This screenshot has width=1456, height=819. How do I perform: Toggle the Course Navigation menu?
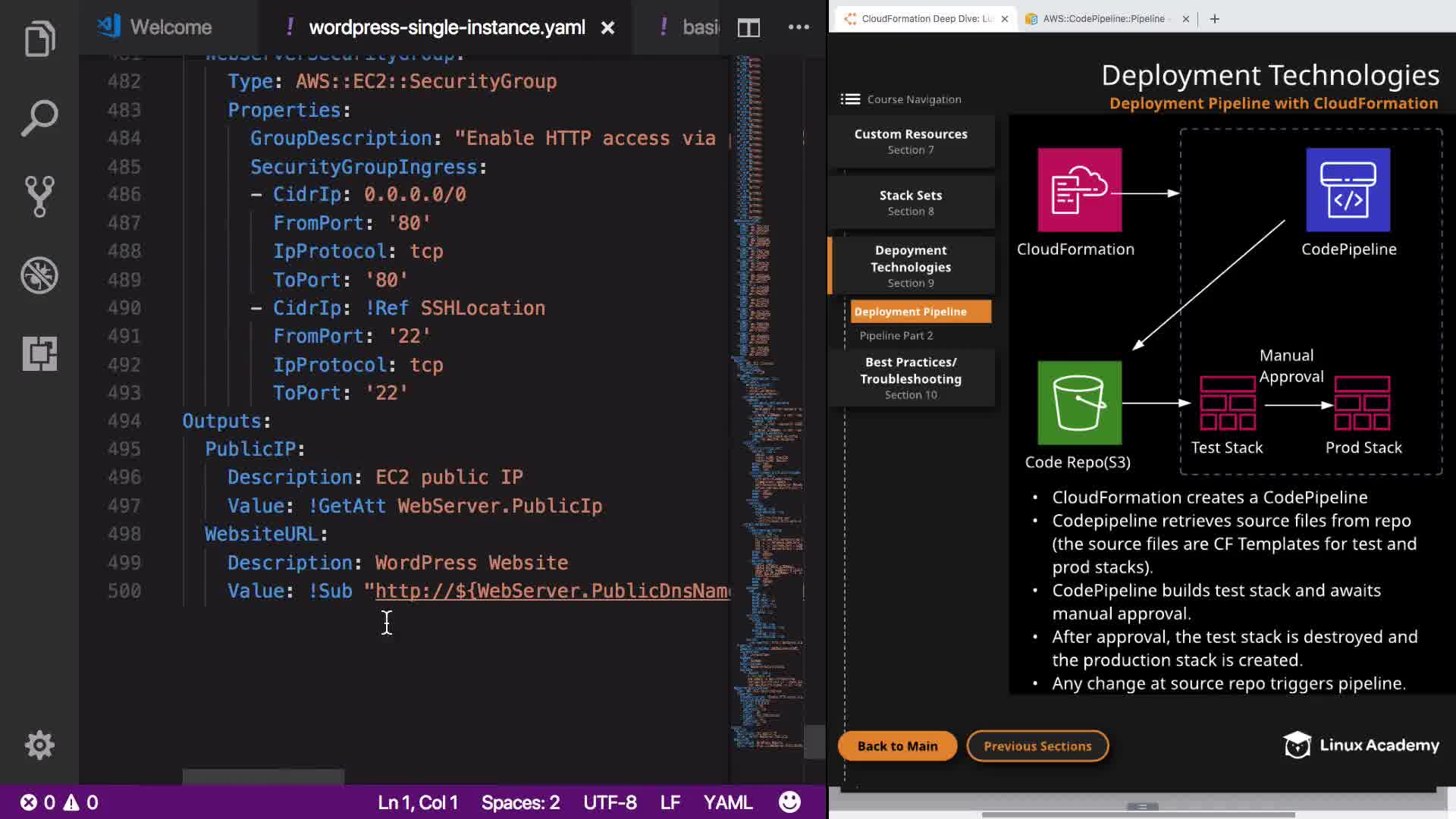pos(850,99)
